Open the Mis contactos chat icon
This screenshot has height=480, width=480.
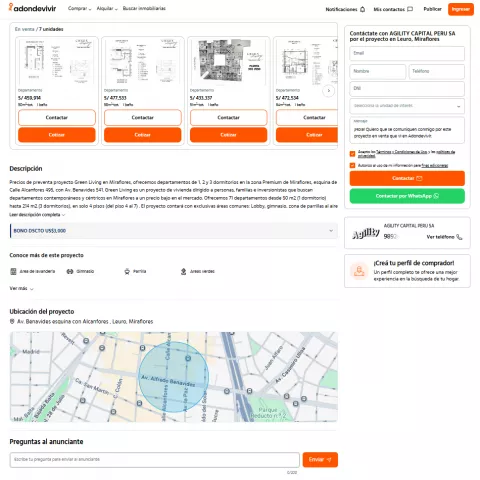[410, 9]
